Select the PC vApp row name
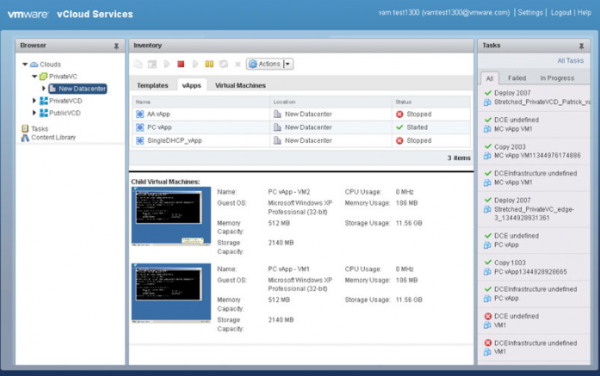Screen dimensions: 600x376 [x=159, y=127]
